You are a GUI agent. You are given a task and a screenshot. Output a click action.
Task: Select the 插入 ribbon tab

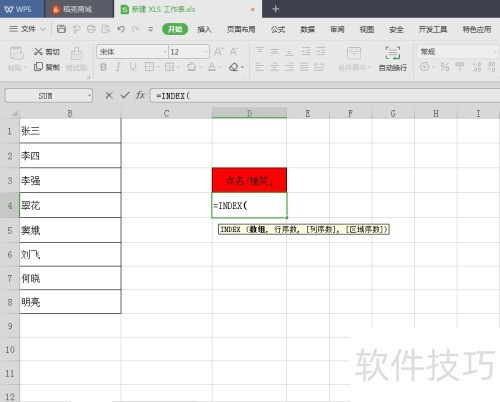coord(204,29)
